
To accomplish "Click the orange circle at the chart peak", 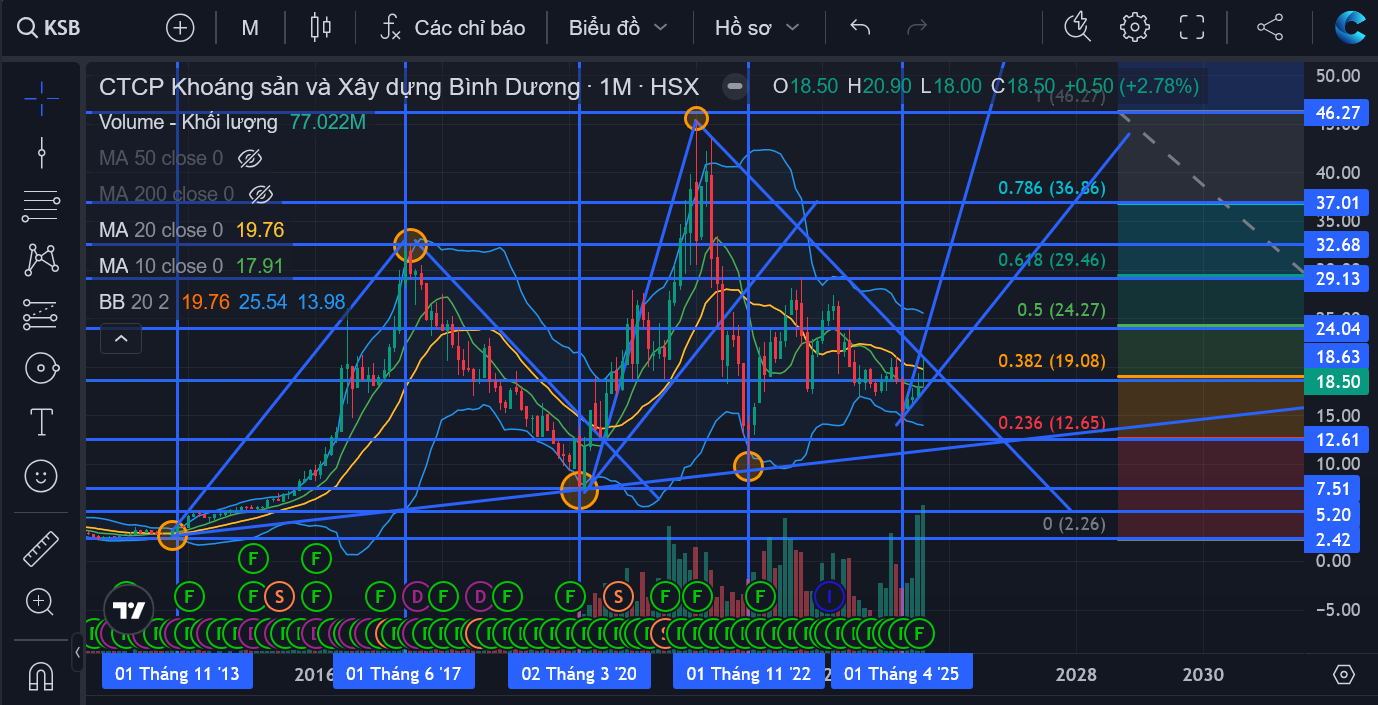I will point(697,119).
